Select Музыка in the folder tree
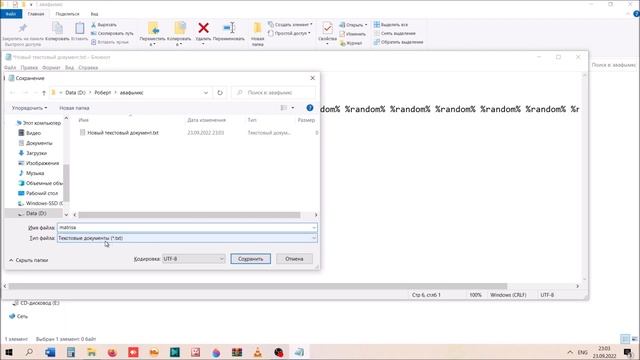Screen dimensions: 640x360 click(31, 173)
